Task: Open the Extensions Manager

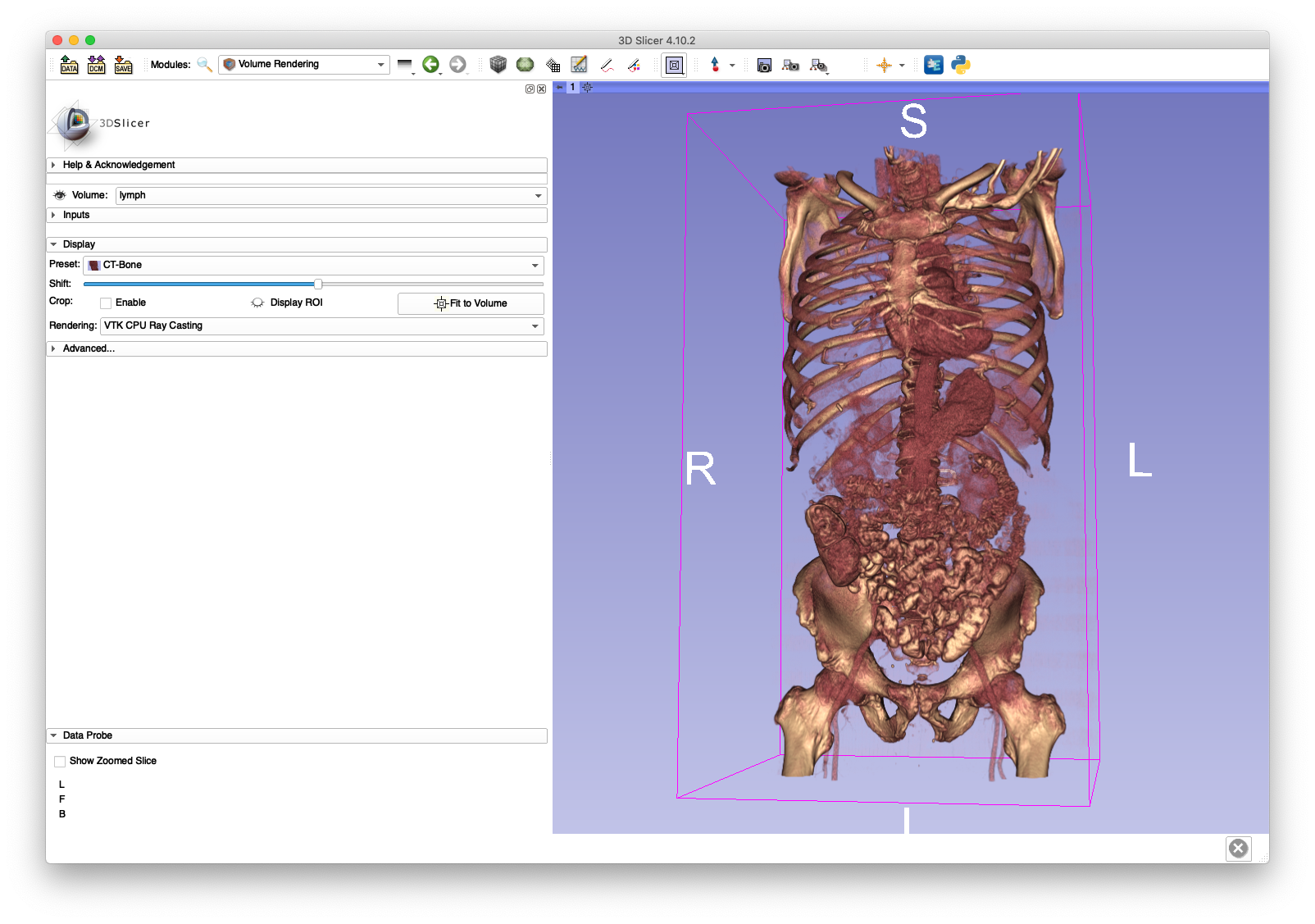Action: click(x=933, y=64)
